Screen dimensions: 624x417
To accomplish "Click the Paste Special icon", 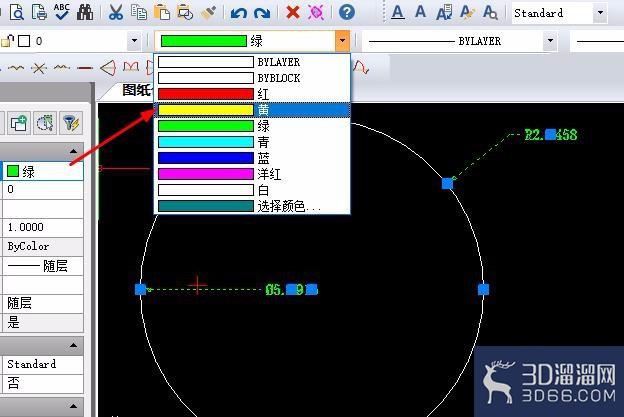I will (185, 12).
